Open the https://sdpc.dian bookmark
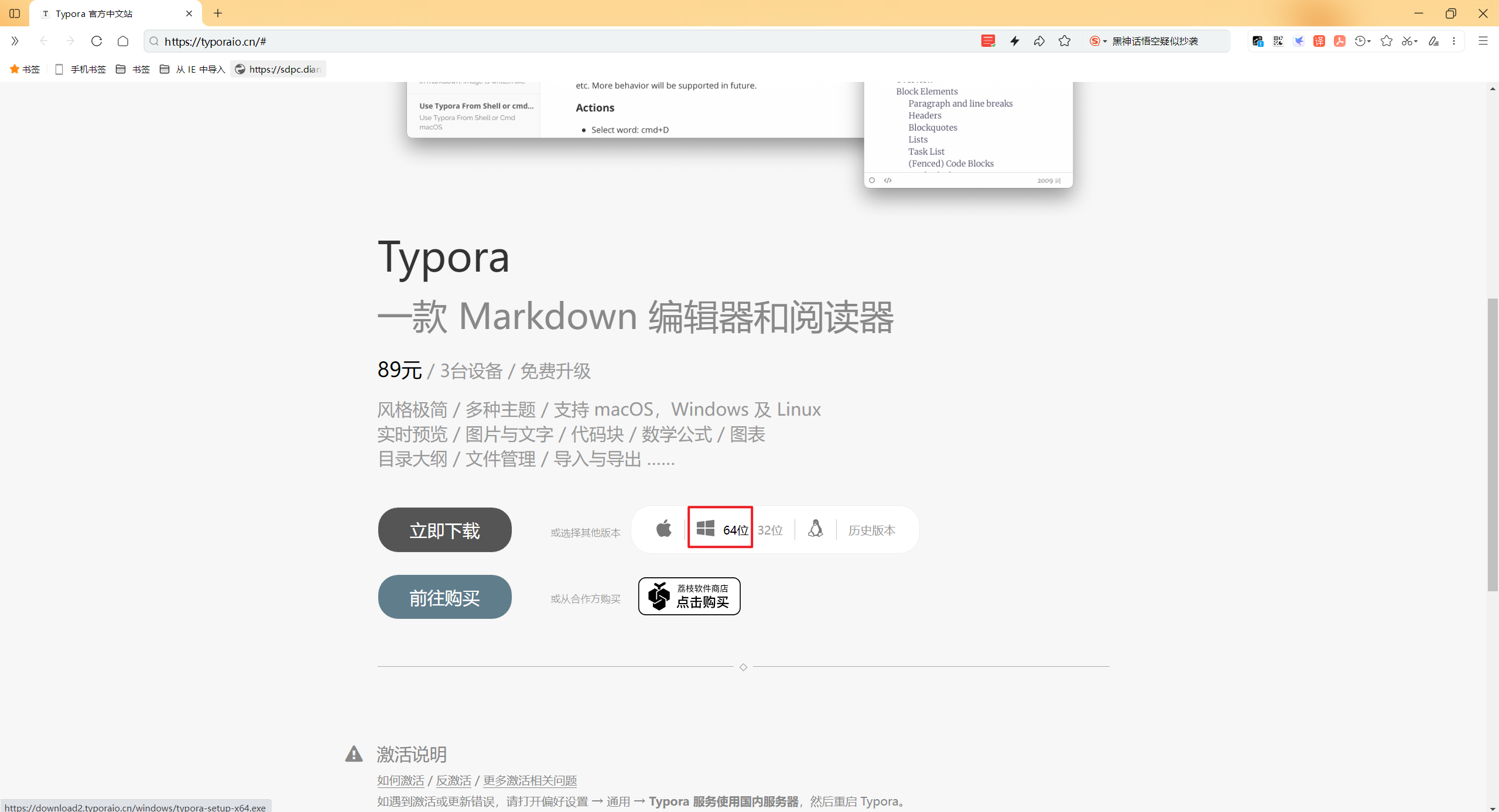The image size is (1499, 812). click(278, 69)
